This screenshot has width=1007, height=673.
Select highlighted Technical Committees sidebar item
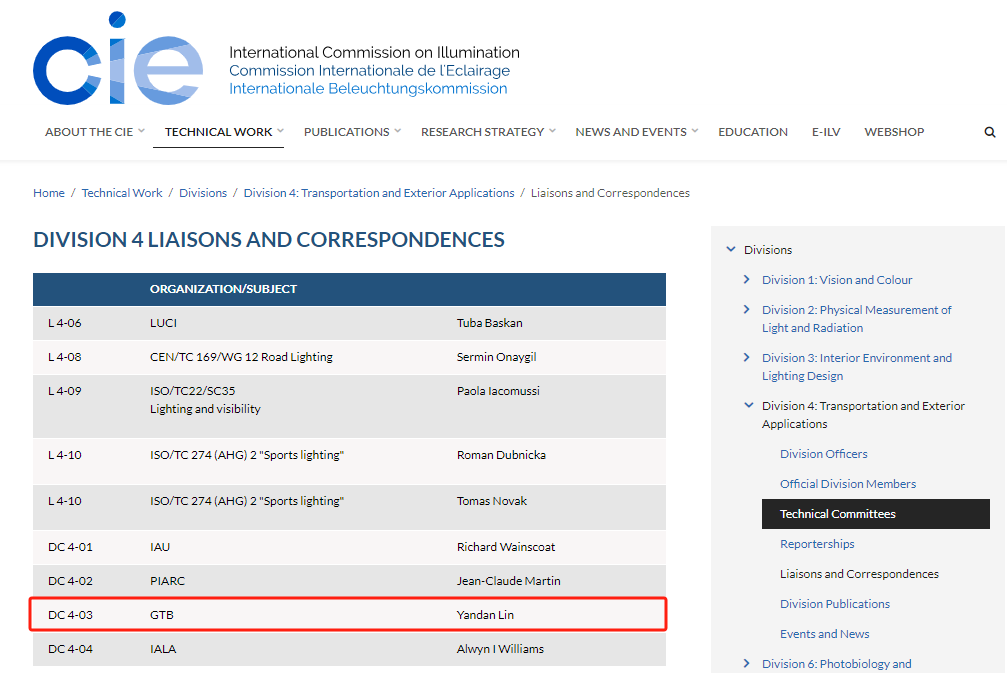tap(875, 514)
